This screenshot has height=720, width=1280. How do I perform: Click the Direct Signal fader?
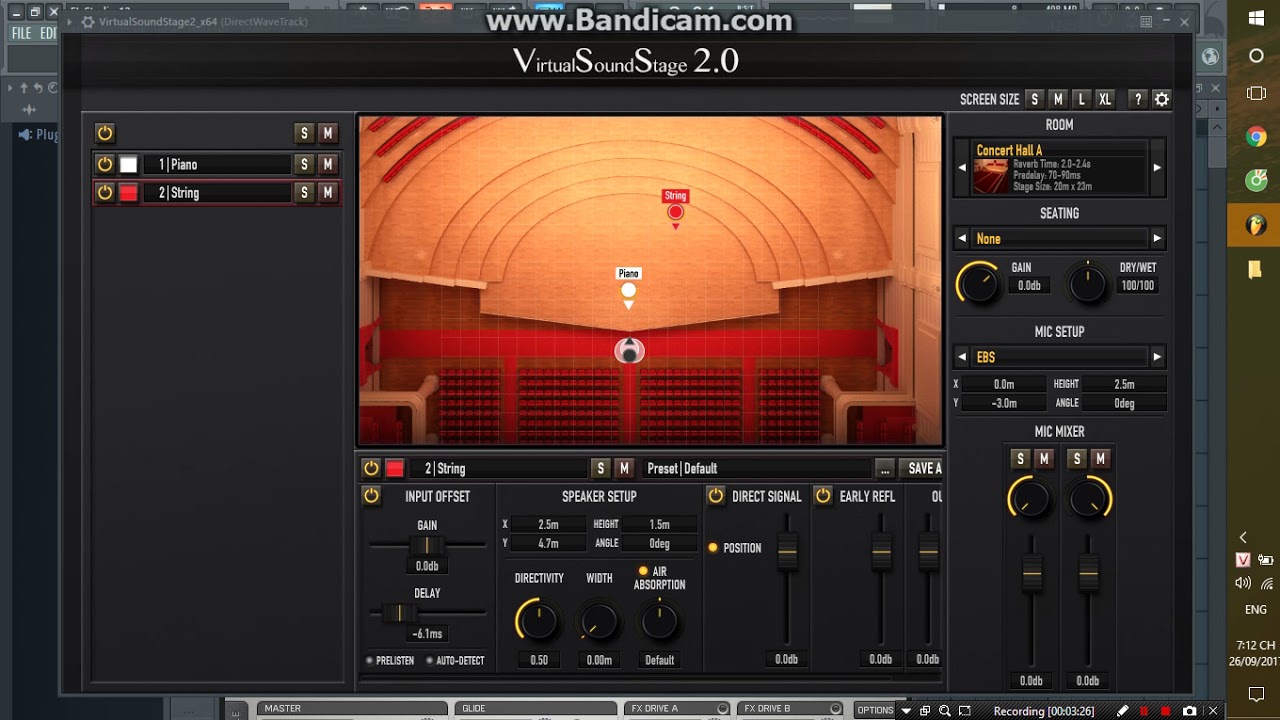[787, 550]
